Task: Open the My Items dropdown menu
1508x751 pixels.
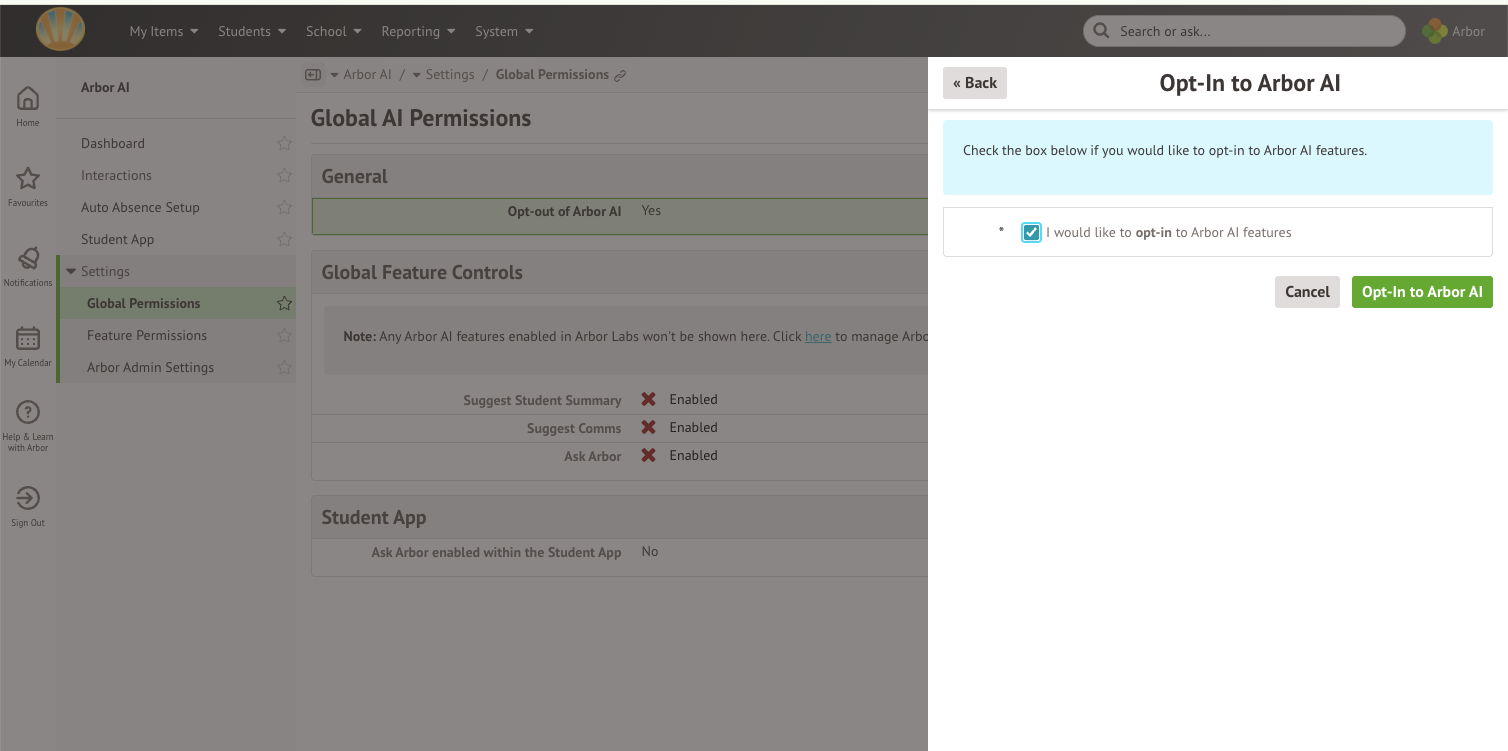Action: tap(163, 31)
